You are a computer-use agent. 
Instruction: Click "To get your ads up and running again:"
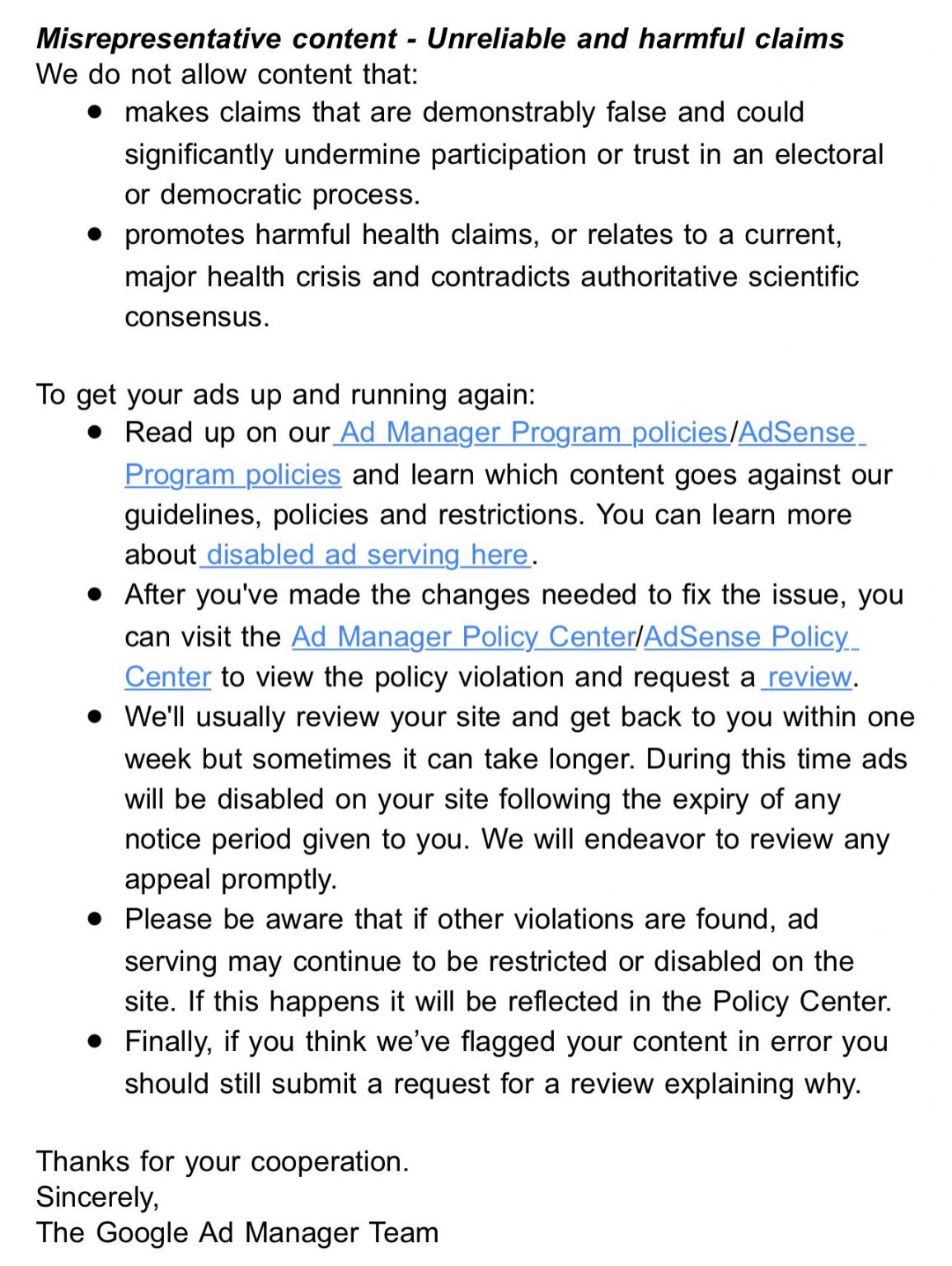tap(285, 395)
